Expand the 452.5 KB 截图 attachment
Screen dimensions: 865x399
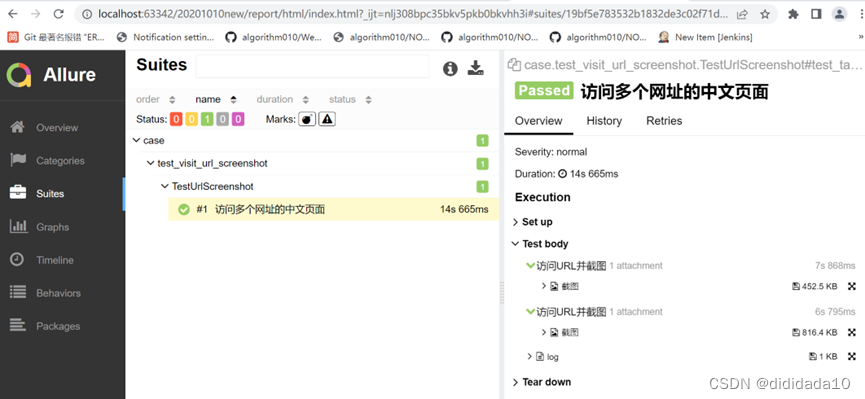pos(544,286)
